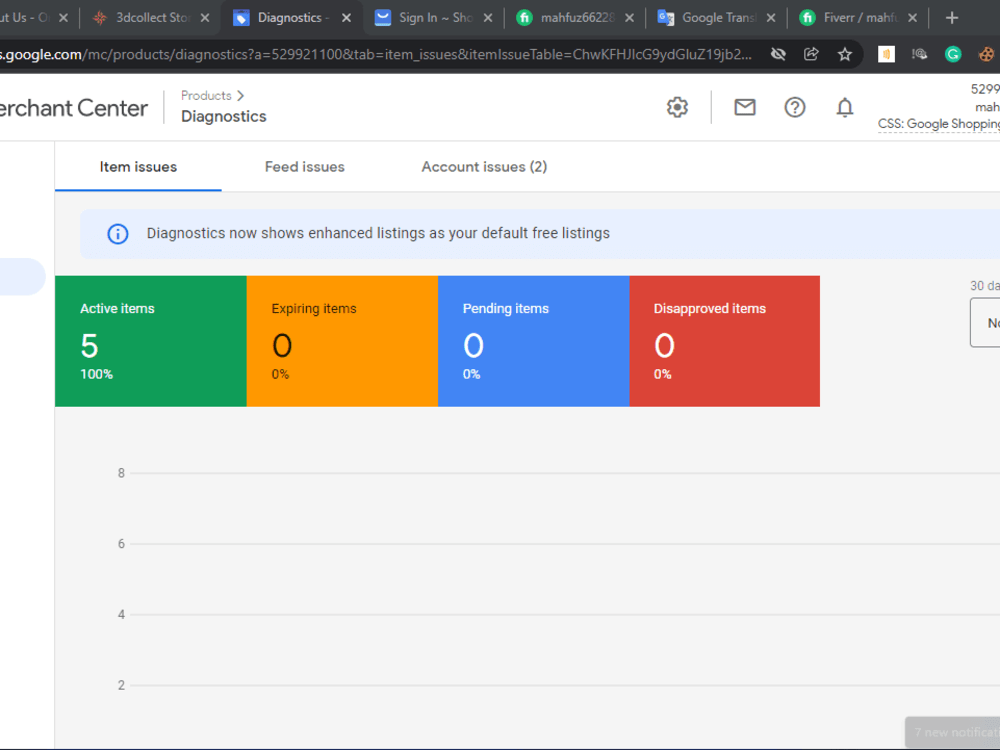Switch to the Google Translate browser tab
The height and width of the screenshot is (750, 1000).
click(x=717, y=18)
